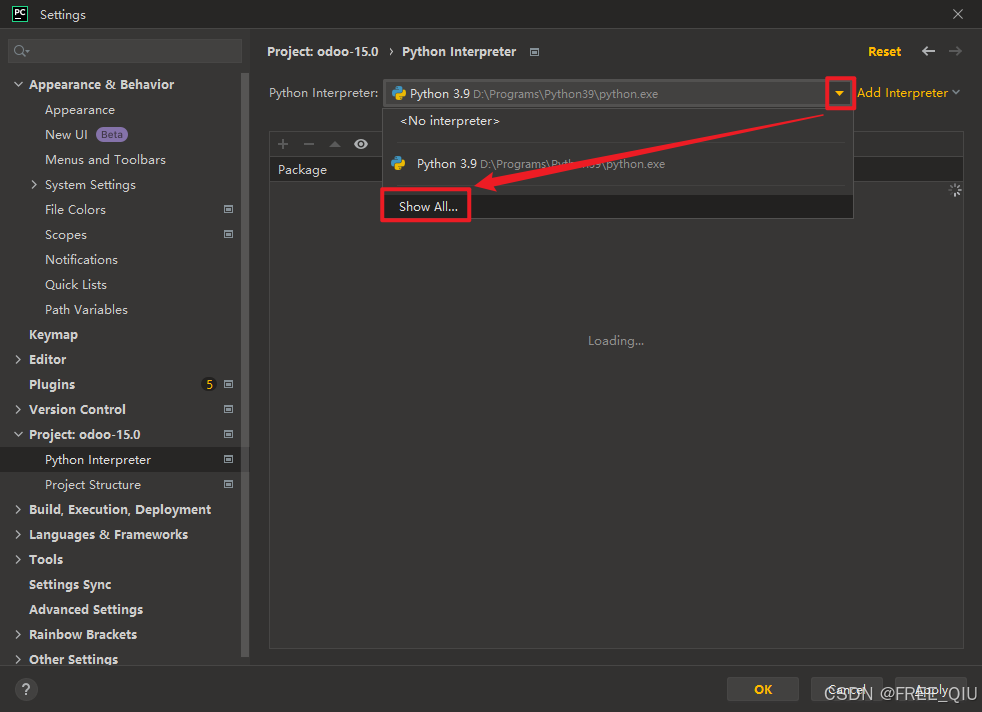This screenshot has height=712, width=982.
Task: Click the Plugins updates badge 5
Action: coord(209,384)
